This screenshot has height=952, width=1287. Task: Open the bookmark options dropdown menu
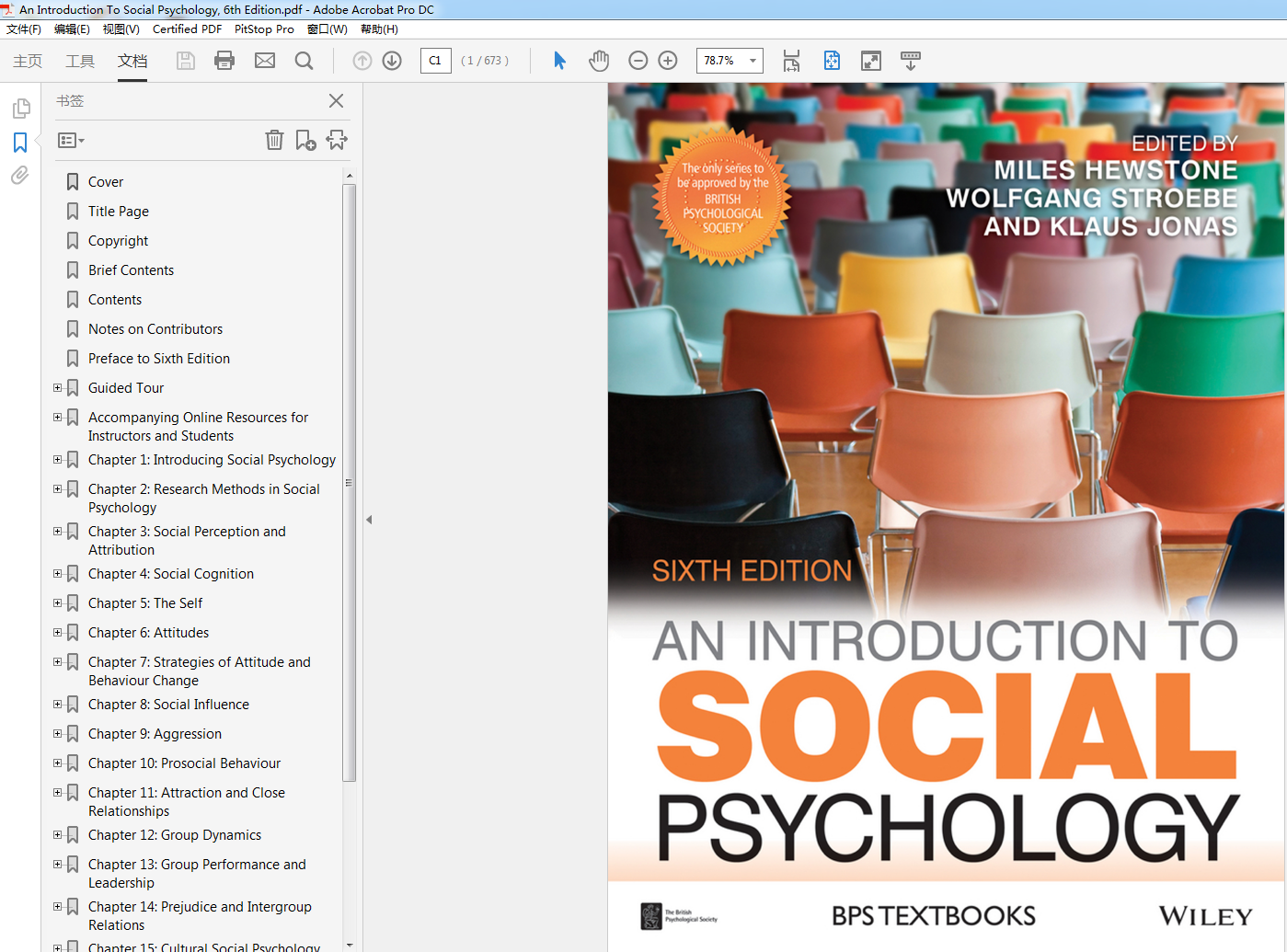[71, 141]
